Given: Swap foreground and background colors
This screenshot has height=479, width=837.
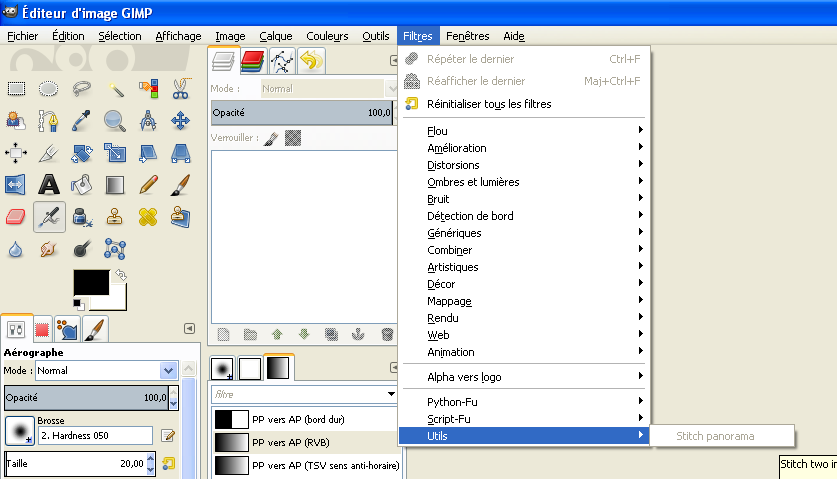Looking at the screenshot, I should pos(121,275).
